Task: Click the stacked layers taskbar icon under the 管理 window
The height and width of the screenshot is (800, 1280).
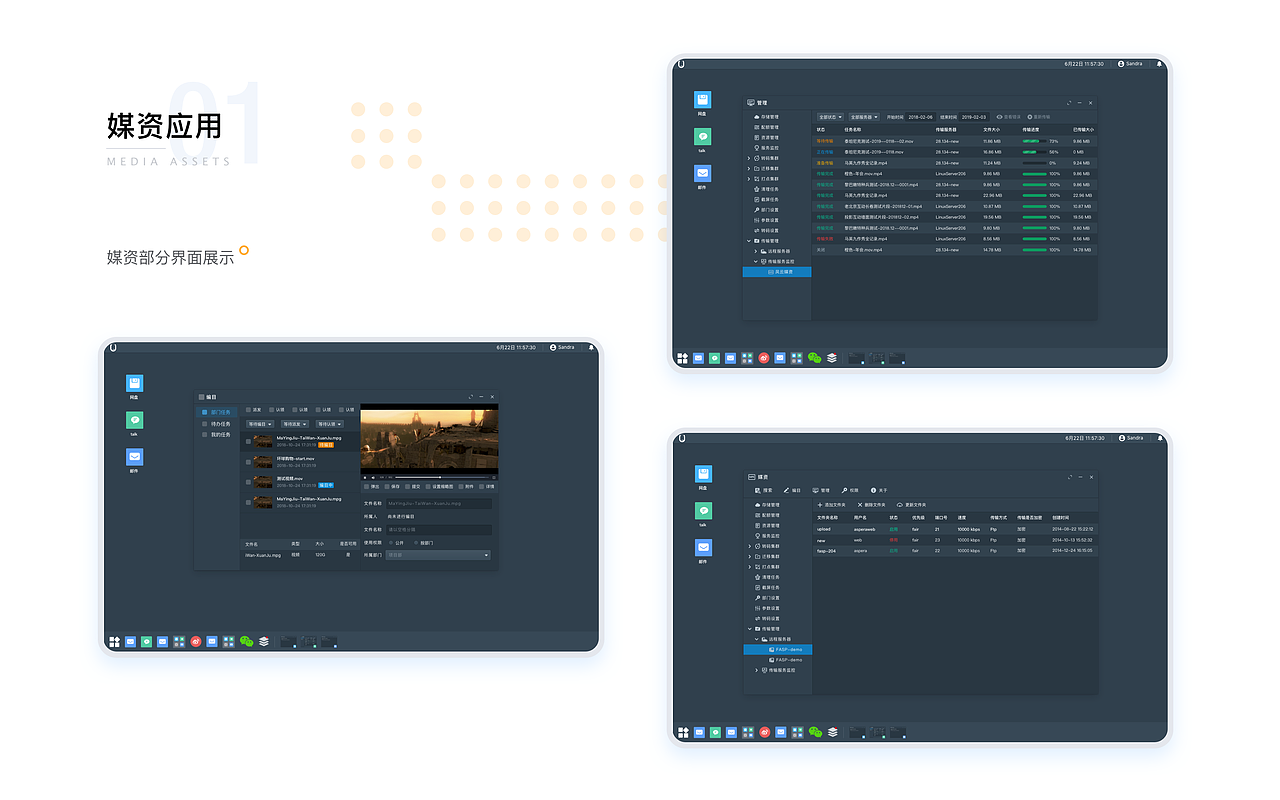Action: tap(832, 357)
